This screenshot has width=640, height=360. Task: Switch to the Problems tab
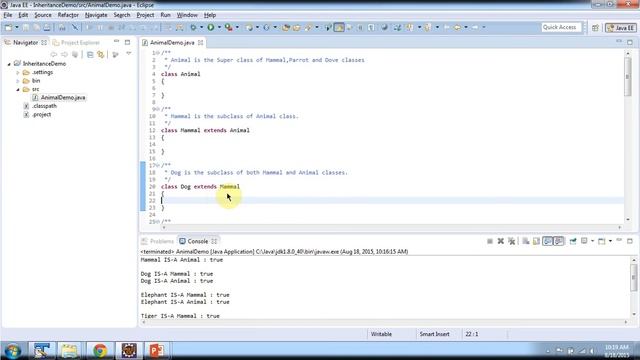point(158,241)
